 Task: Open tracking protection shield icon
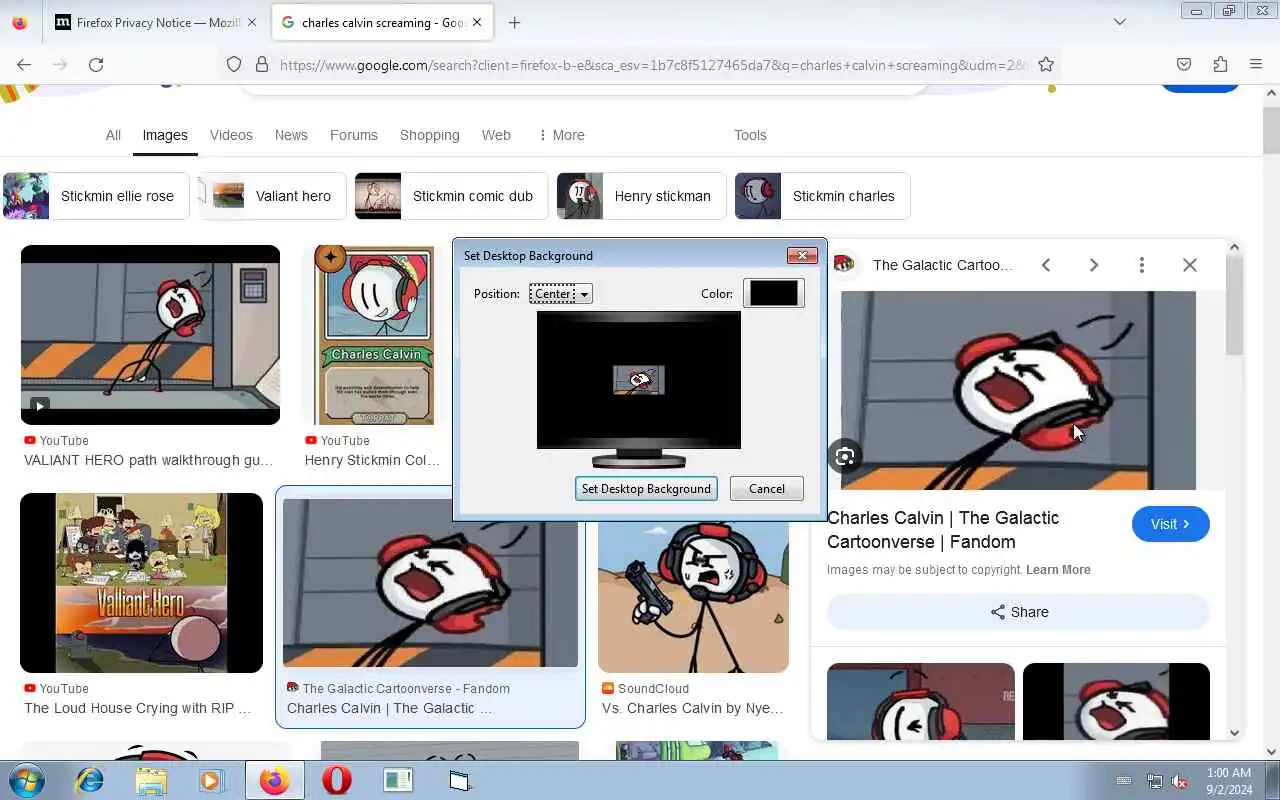pos(234,64)
